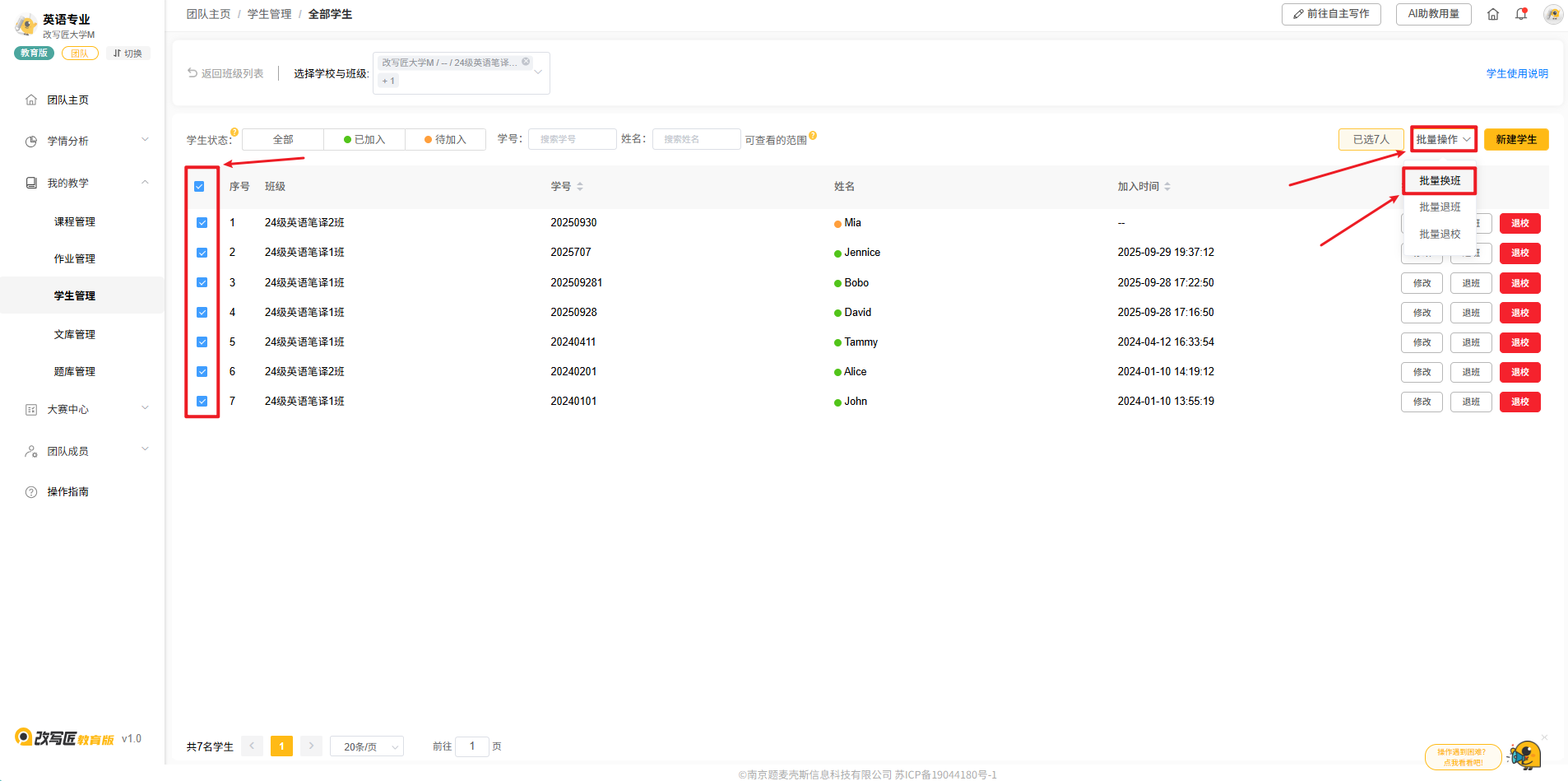
Task: Open the 20条/页 page size dropdown
Action: coord(367,746)
